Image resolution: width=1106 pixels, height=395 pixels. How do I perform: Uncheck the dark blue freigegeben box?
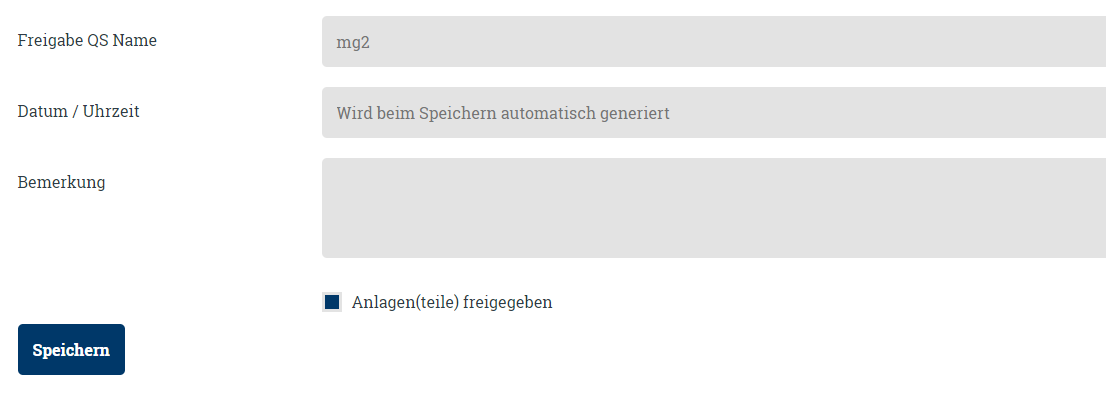click(x=332, y=303)
